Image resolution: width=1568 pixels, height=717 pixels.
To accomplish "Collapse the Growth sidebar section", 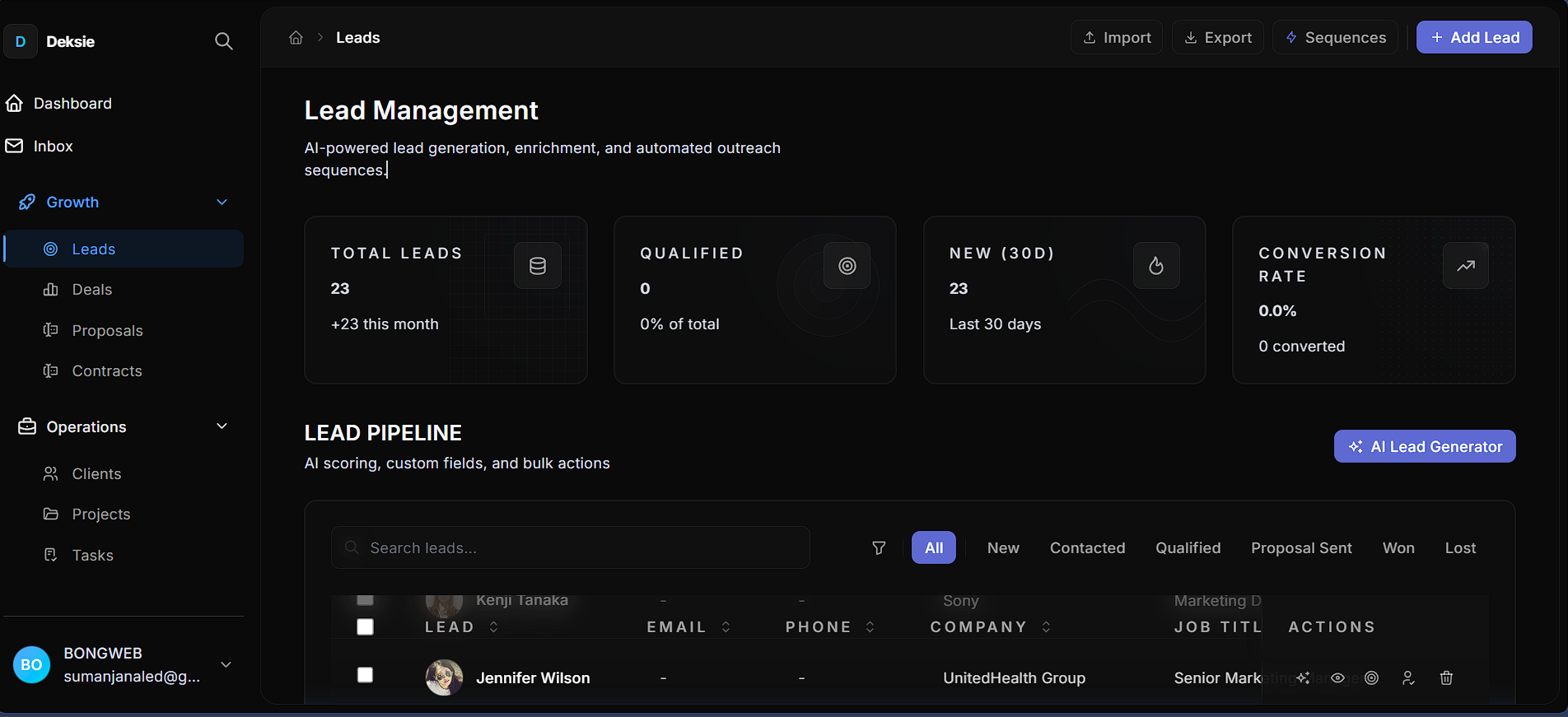I will click(x=222, y=203).
